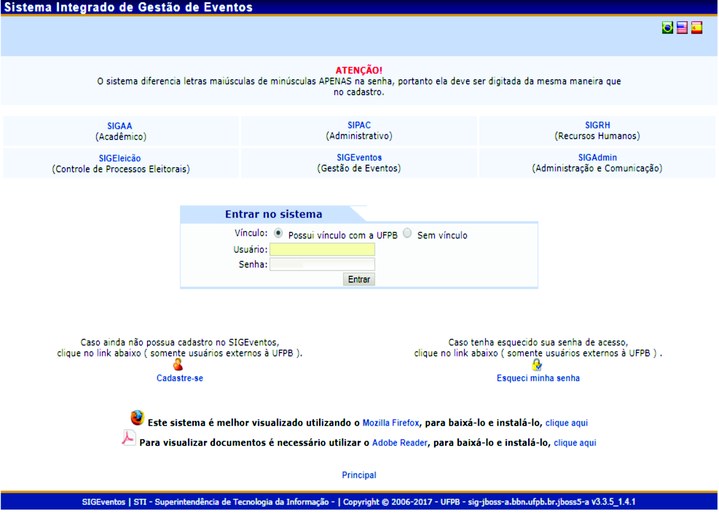Click the forgot password key icon
Image resolution: width=719 pixels, height=513 pixels.
coord(537,365)
